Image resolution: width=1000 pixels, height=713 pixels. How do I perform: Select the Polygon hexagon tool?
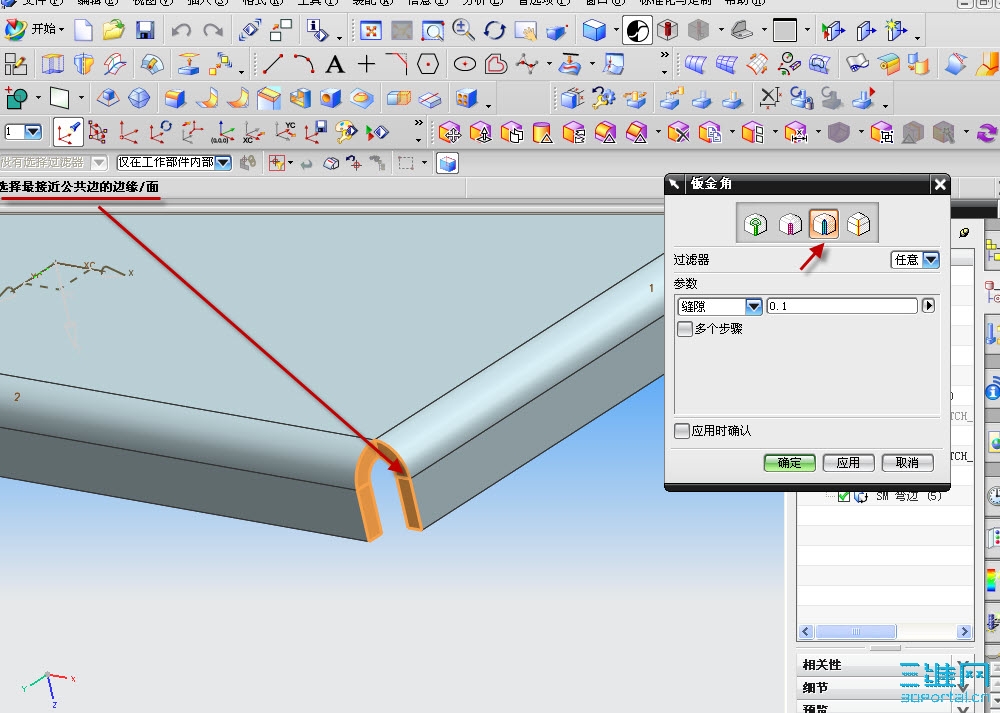tap(428, 64)
